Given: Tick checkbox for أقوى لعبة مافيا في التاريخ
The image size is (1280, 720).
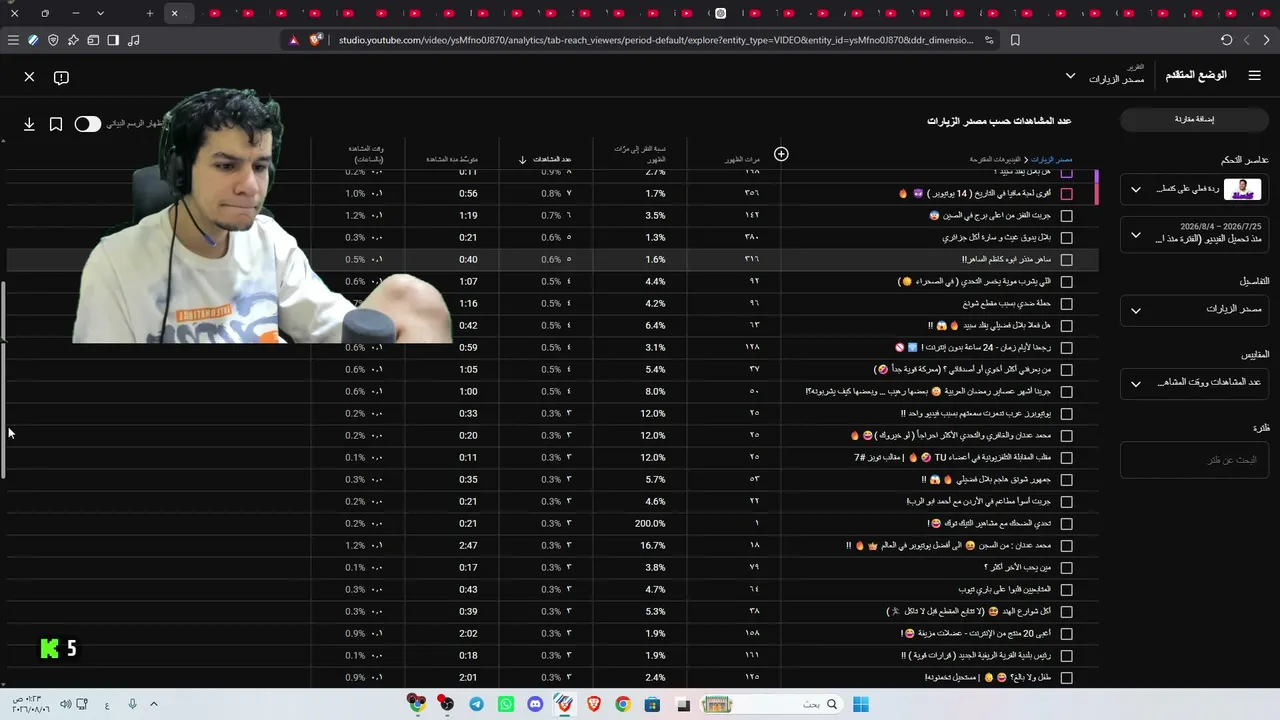Looking at the screenshot, I should pyautogui.click(x=1067, y=194).
